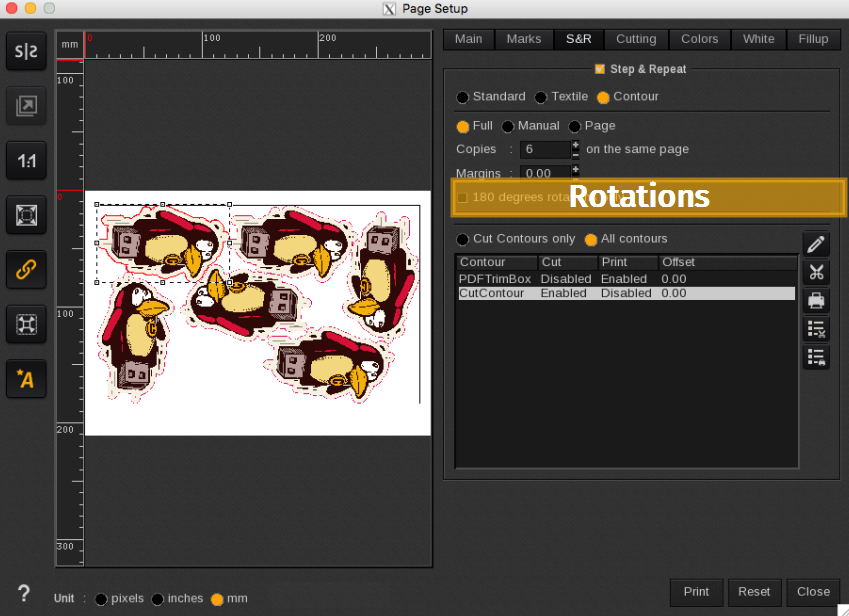
Task: Increase the Margins value with up arrow
Action: click(576, 169)
